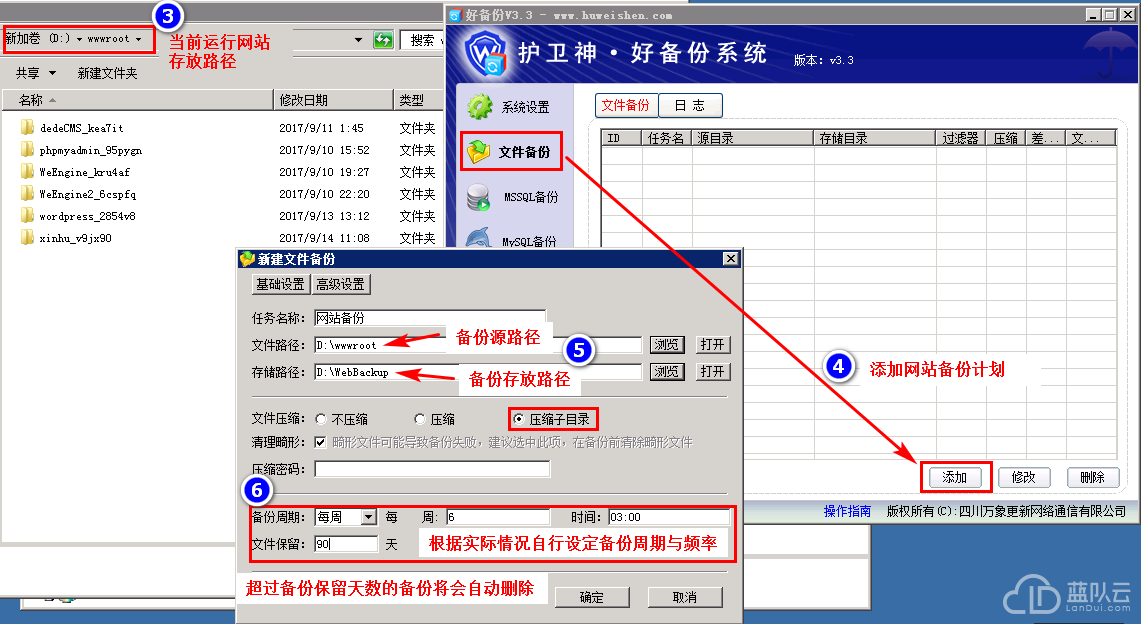
Task: Click the 存储目录 column header
Action: [874, 138]
